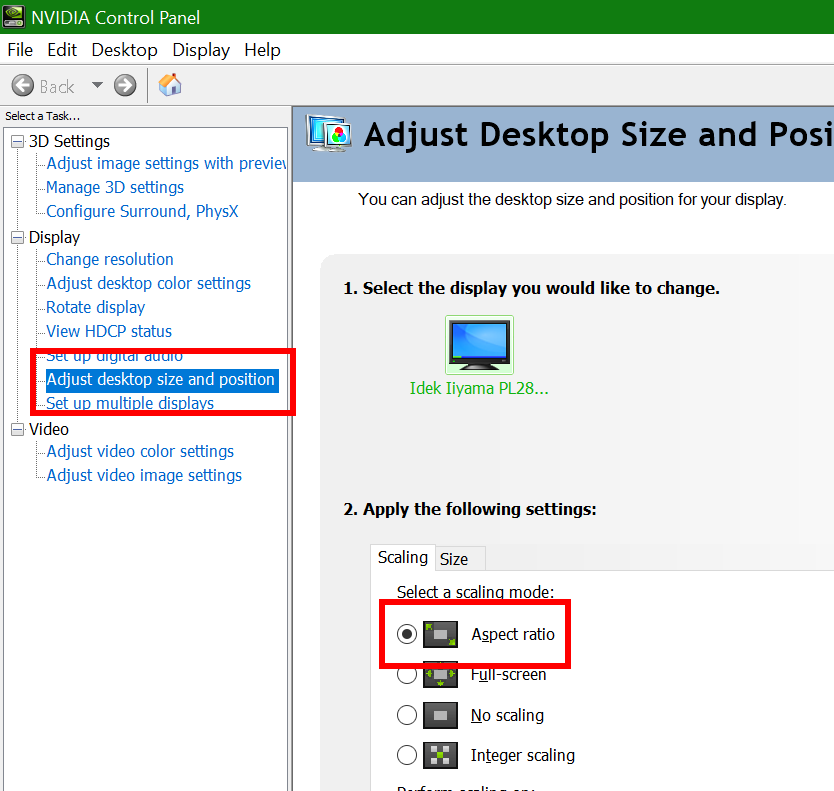Click the 3D Settings category label

(69, 141)
